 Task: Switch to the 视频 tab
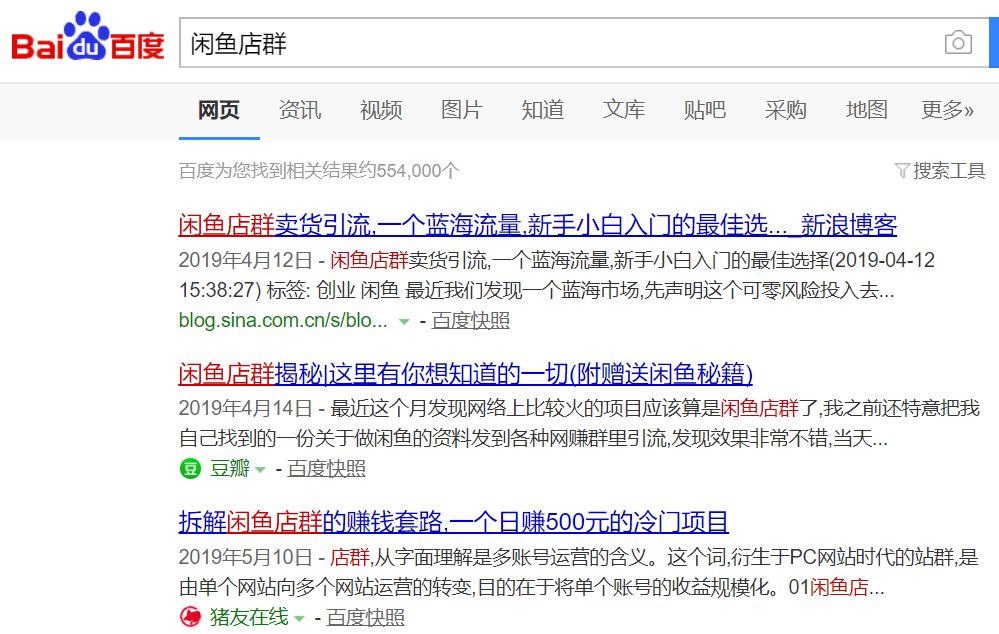pyautogui.click(x=380, y=110)
